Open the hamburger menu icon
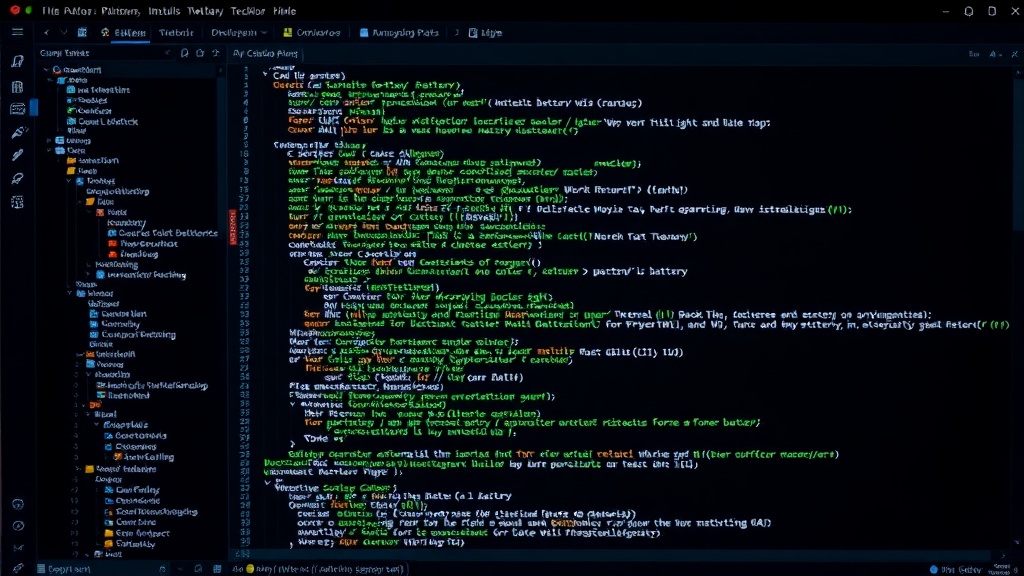The width and height of the screenshot is (1024, 576). point(18,32)
